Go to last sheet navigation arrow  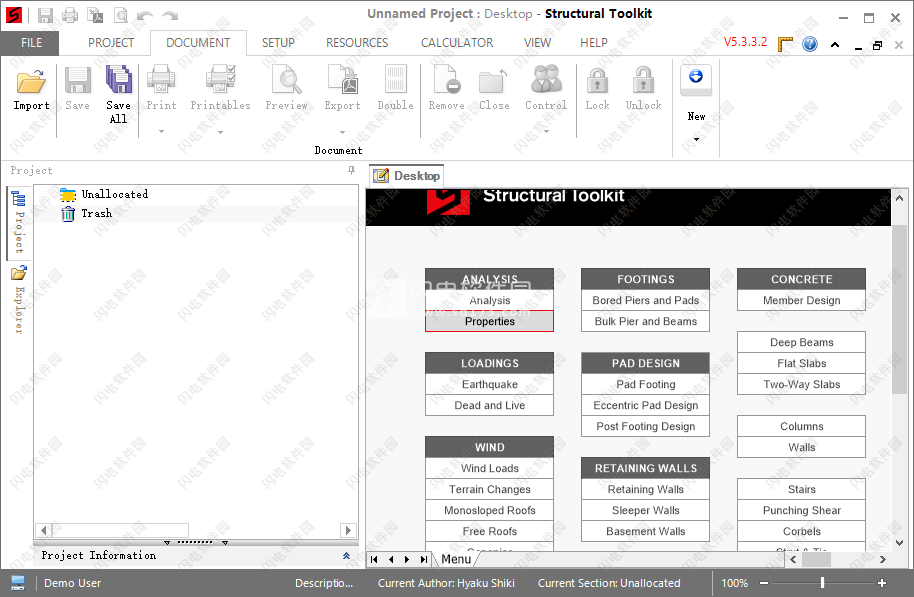[423, 560]
